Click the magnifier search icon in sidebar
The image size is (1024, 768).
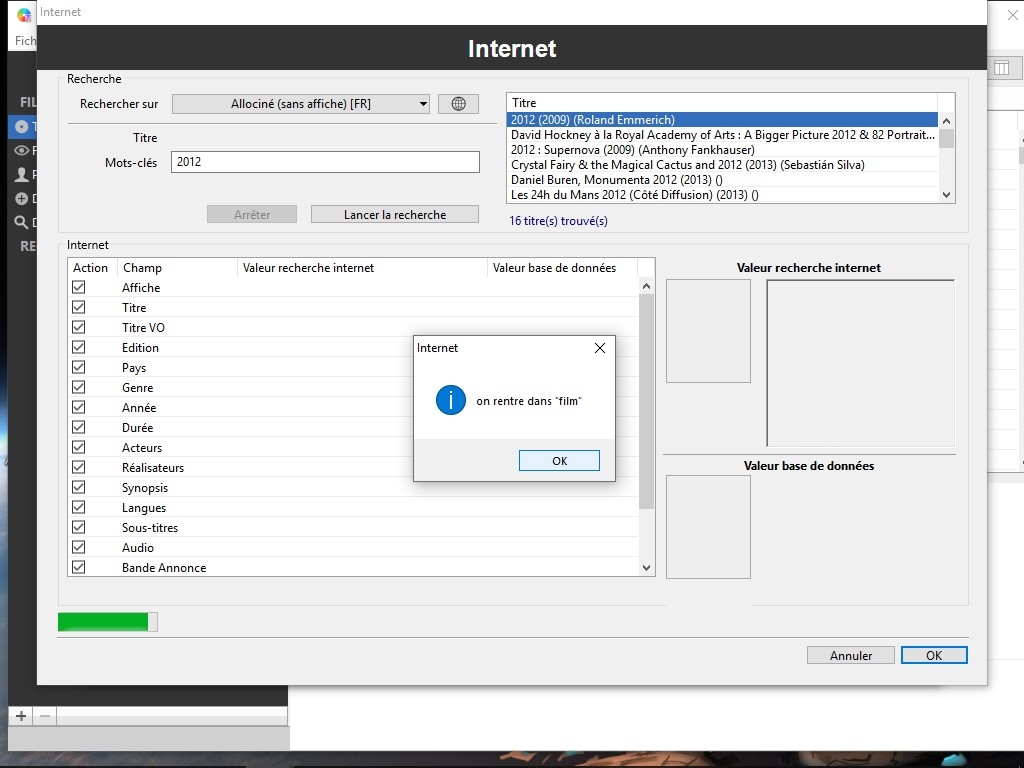coord(21,223)
